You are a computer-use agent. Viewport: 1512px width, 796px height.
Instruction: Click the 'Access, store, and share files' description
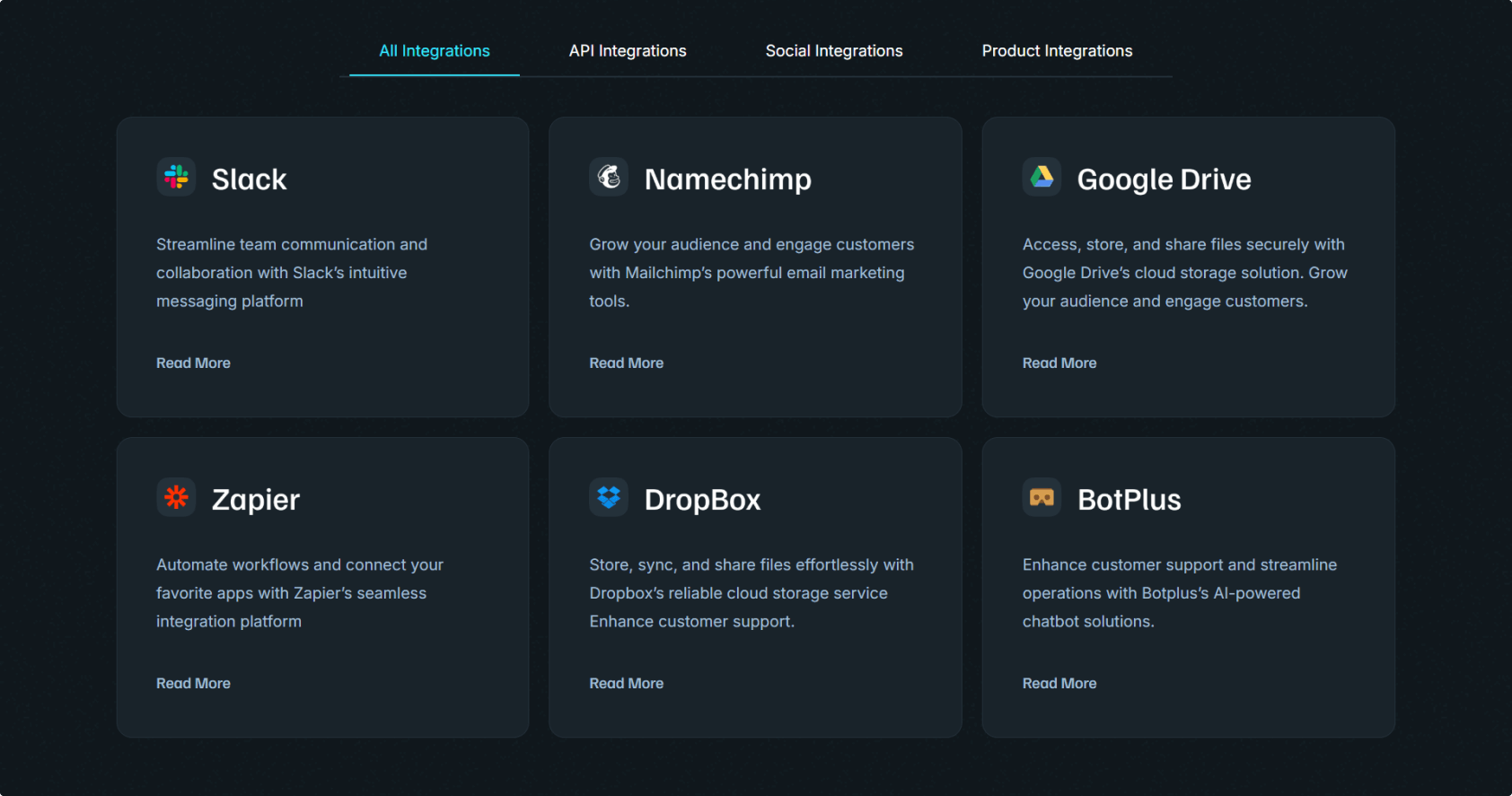[x=1185, y=273]
